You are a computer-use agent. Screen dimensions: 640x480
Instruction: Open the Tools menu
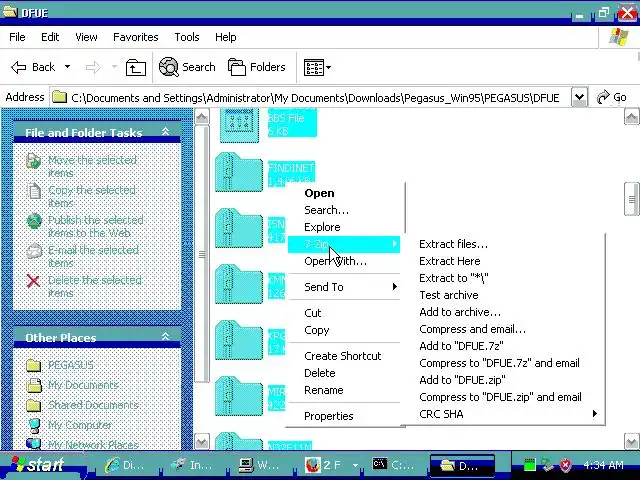pos(187,37)
